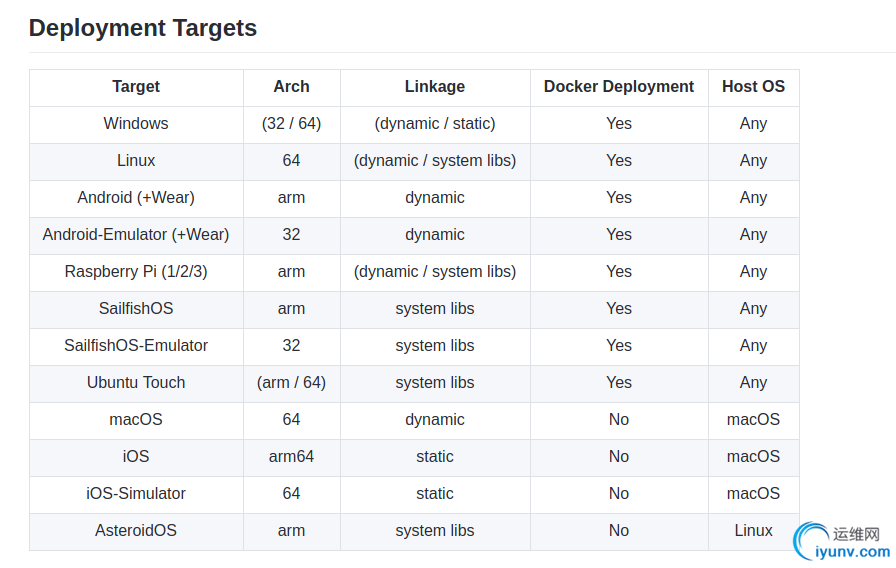This screenshot has width=896, height=568.
Task: Click iOS row's macOS host cell
Action: (753, 457)
